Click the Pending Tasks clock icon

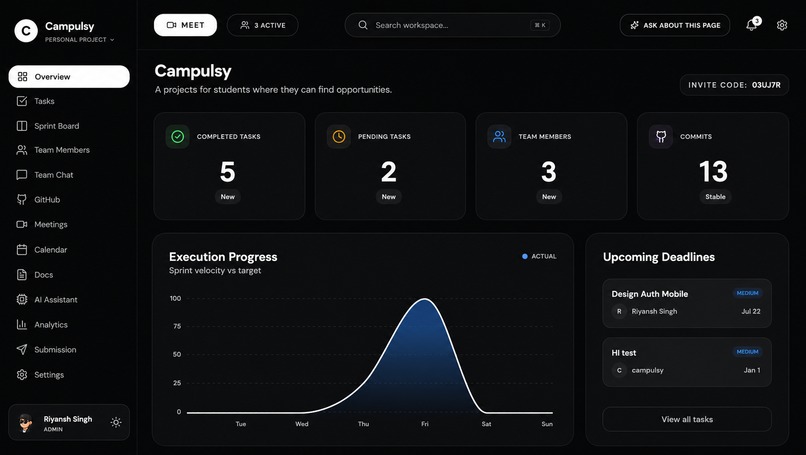click(339, 136)
